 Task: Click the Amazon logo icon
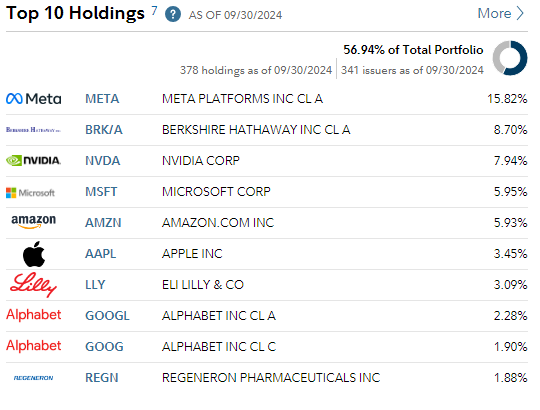click(x=33, y=222)
